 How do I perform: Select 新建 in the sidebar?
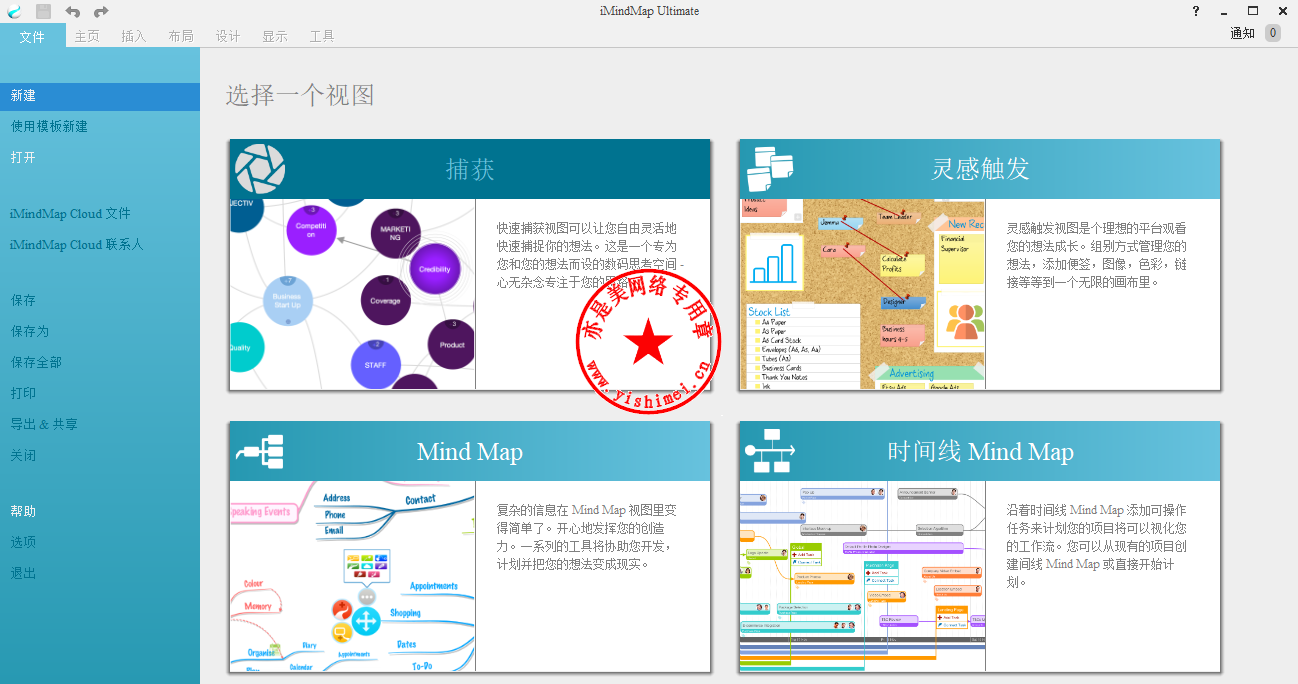(x=100, y=96)
